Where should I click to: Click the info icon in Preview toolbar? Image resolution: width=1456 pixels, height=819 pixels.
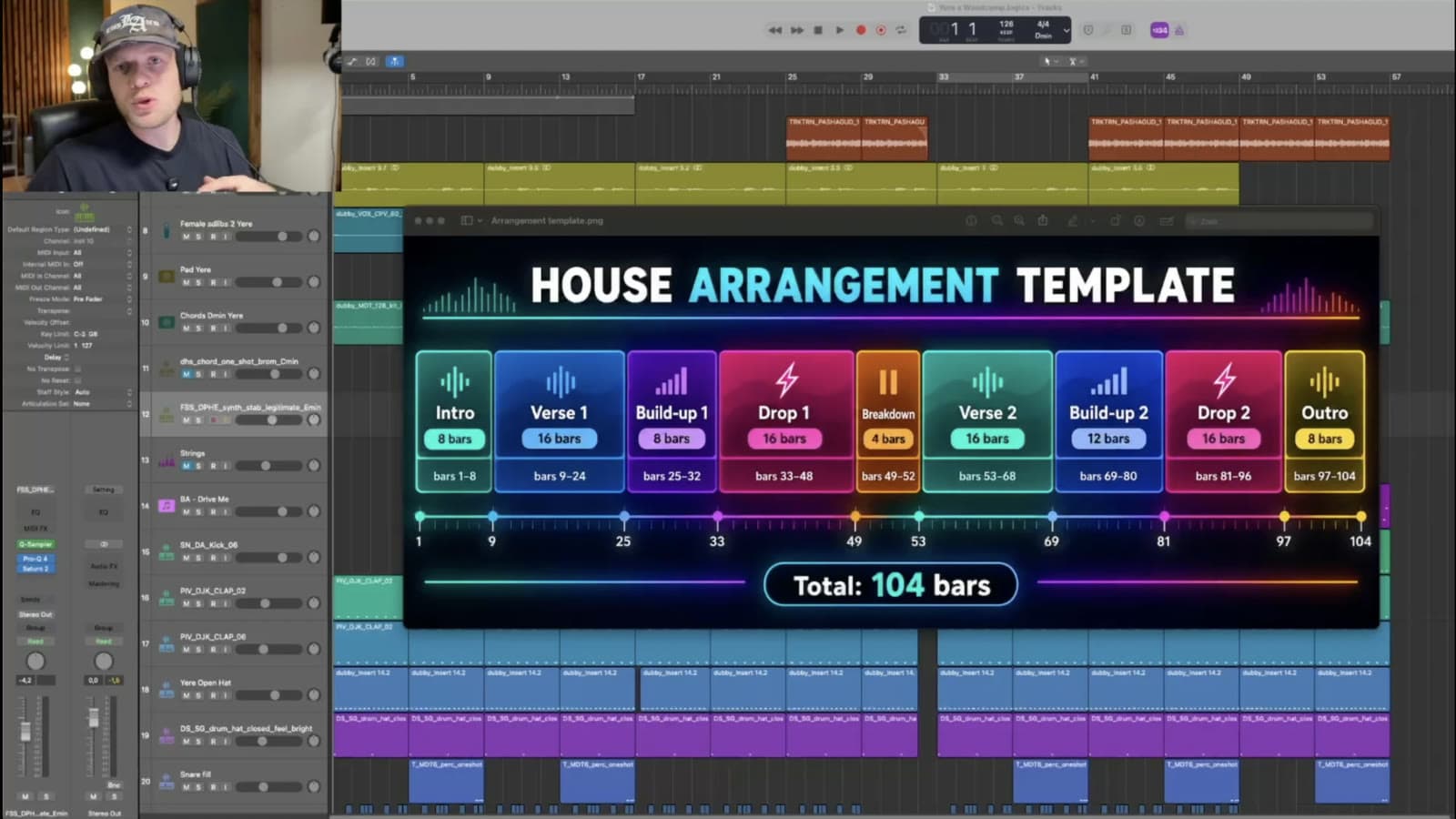[971, 220]
